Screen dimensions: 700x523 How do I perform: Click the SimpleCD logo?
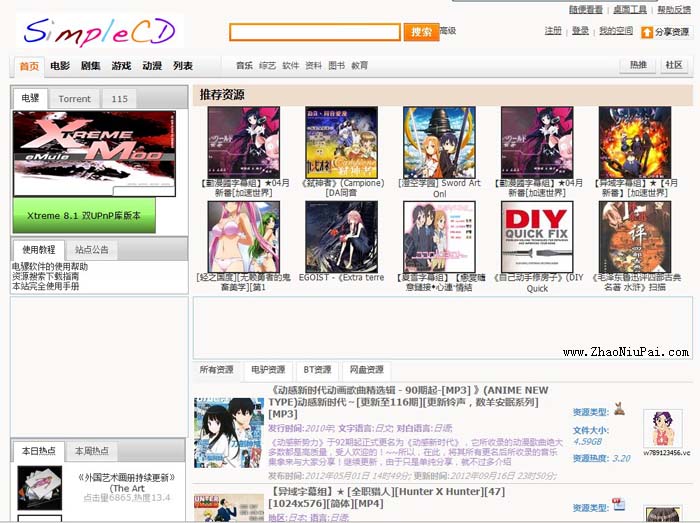(100, 31)
